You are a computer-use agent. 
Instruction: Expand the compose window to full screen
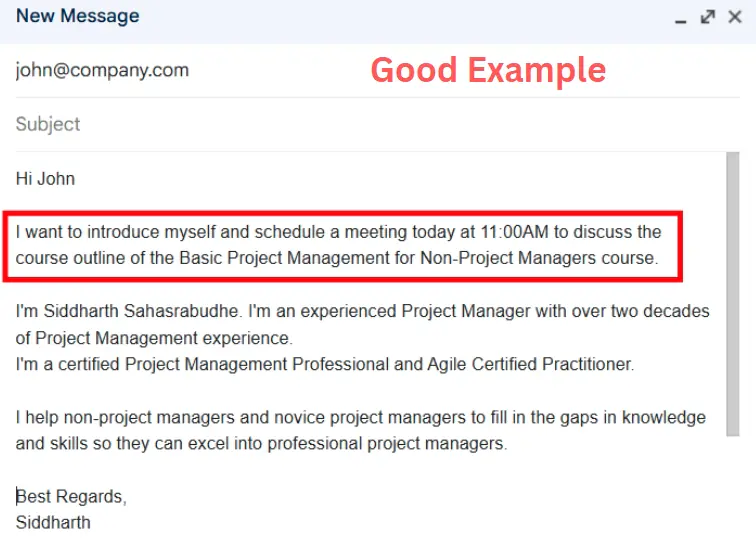point(708,17)
